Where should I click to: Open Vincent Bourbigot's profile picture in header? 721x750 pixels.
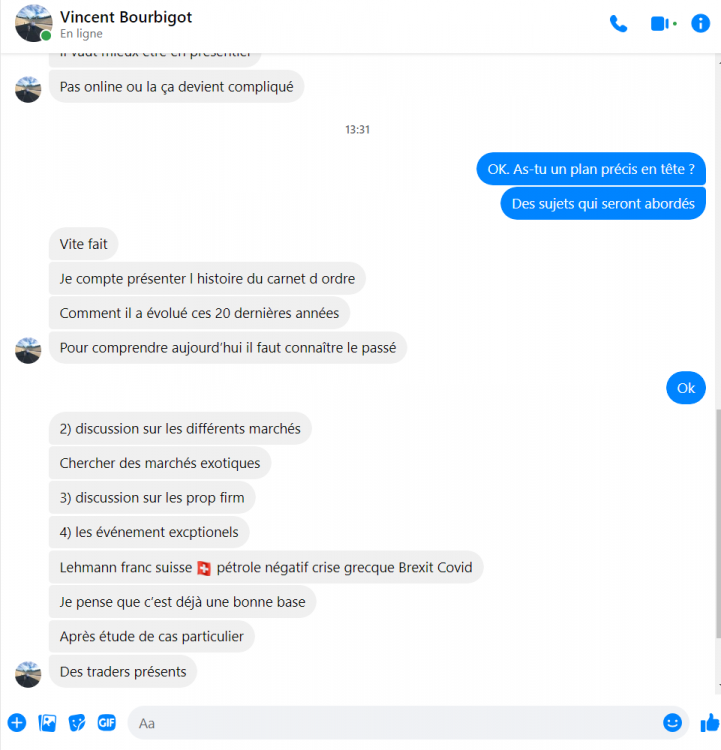click(x=33, y=23)
